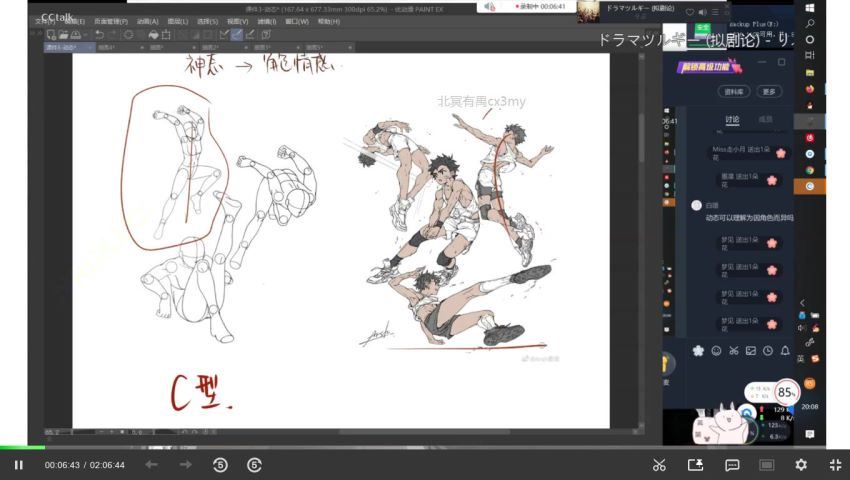Click the 更多 (more) pill button in chat
Viewport: 850px width, 480px height.
(x=769, y=92)
